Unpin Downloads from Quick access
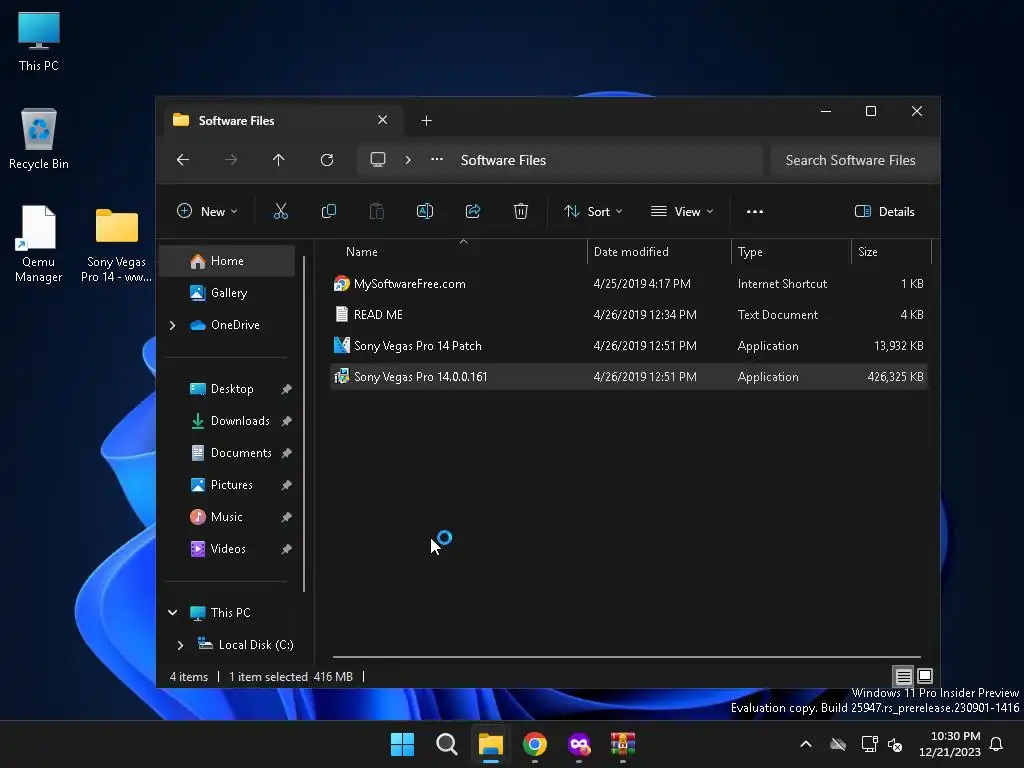 (286, 421)
